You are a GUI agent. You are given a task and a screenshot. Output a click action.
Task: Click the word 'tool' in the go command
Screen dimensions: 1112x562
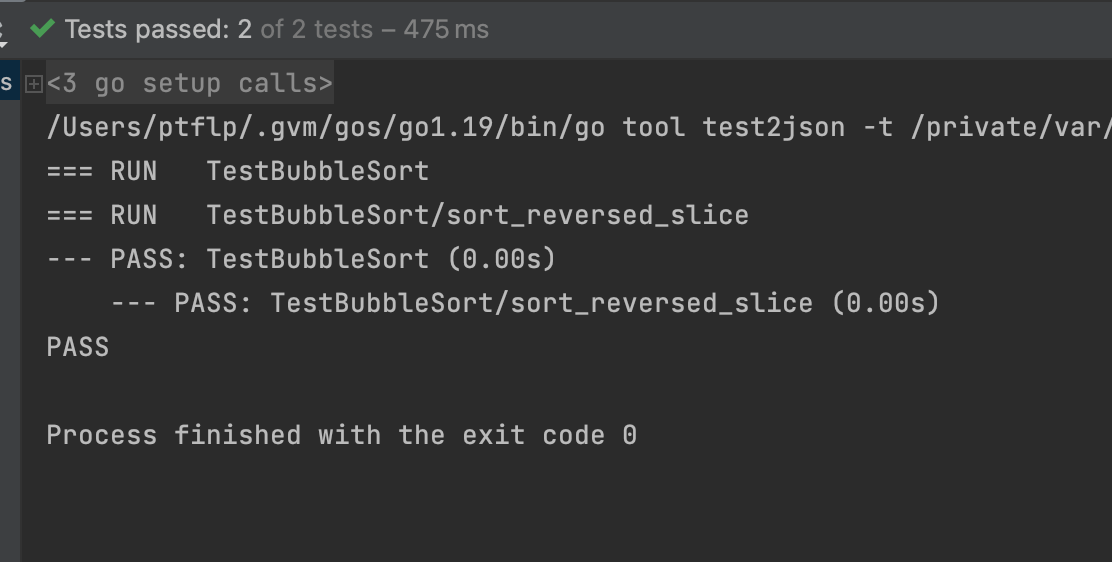point(653,128)
